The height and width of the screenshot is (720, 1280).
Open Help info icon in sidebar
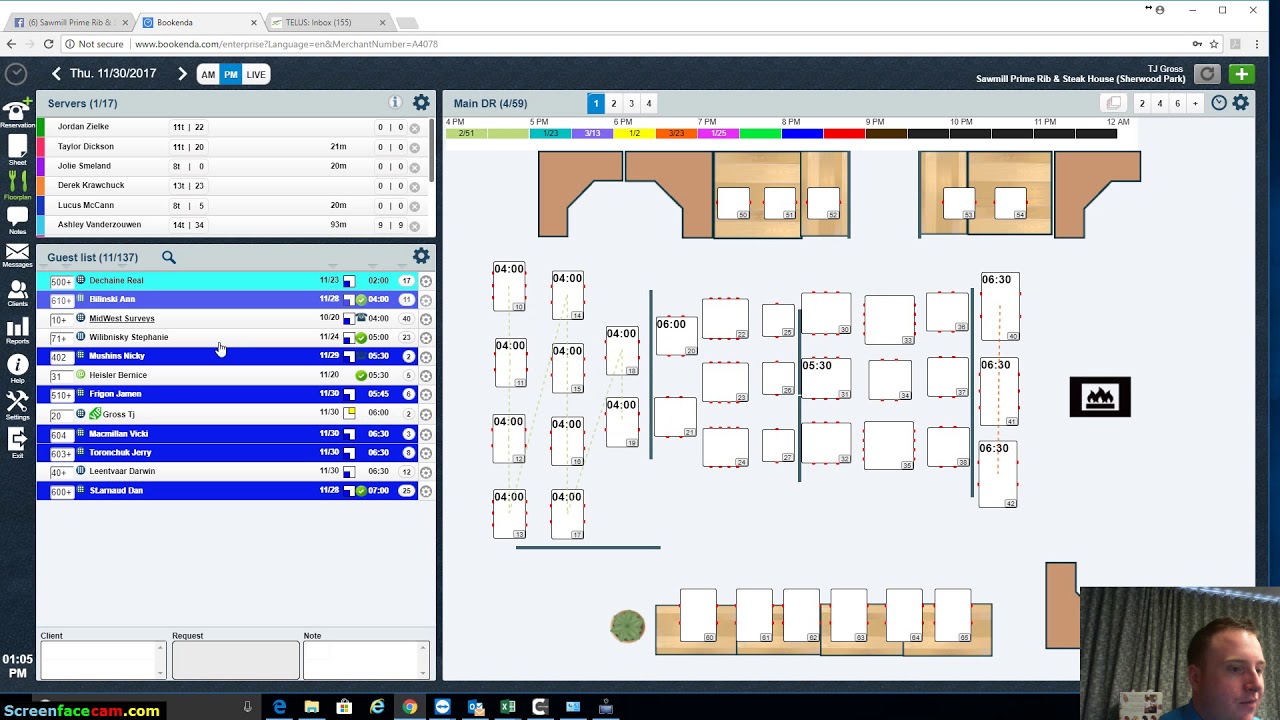coord(17,366)
